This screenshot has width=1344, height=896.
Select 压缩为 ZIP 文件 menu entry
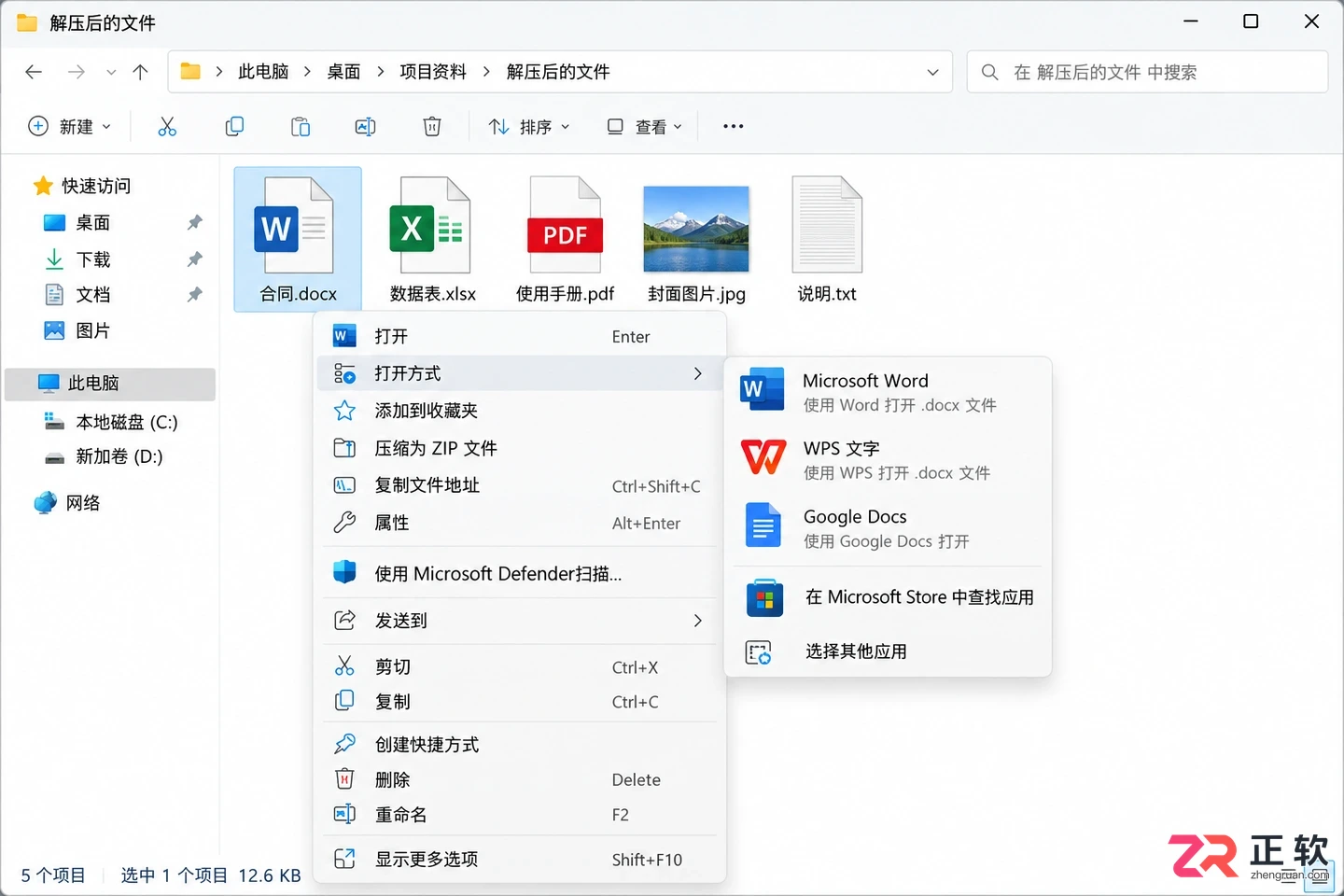point(519,448)
